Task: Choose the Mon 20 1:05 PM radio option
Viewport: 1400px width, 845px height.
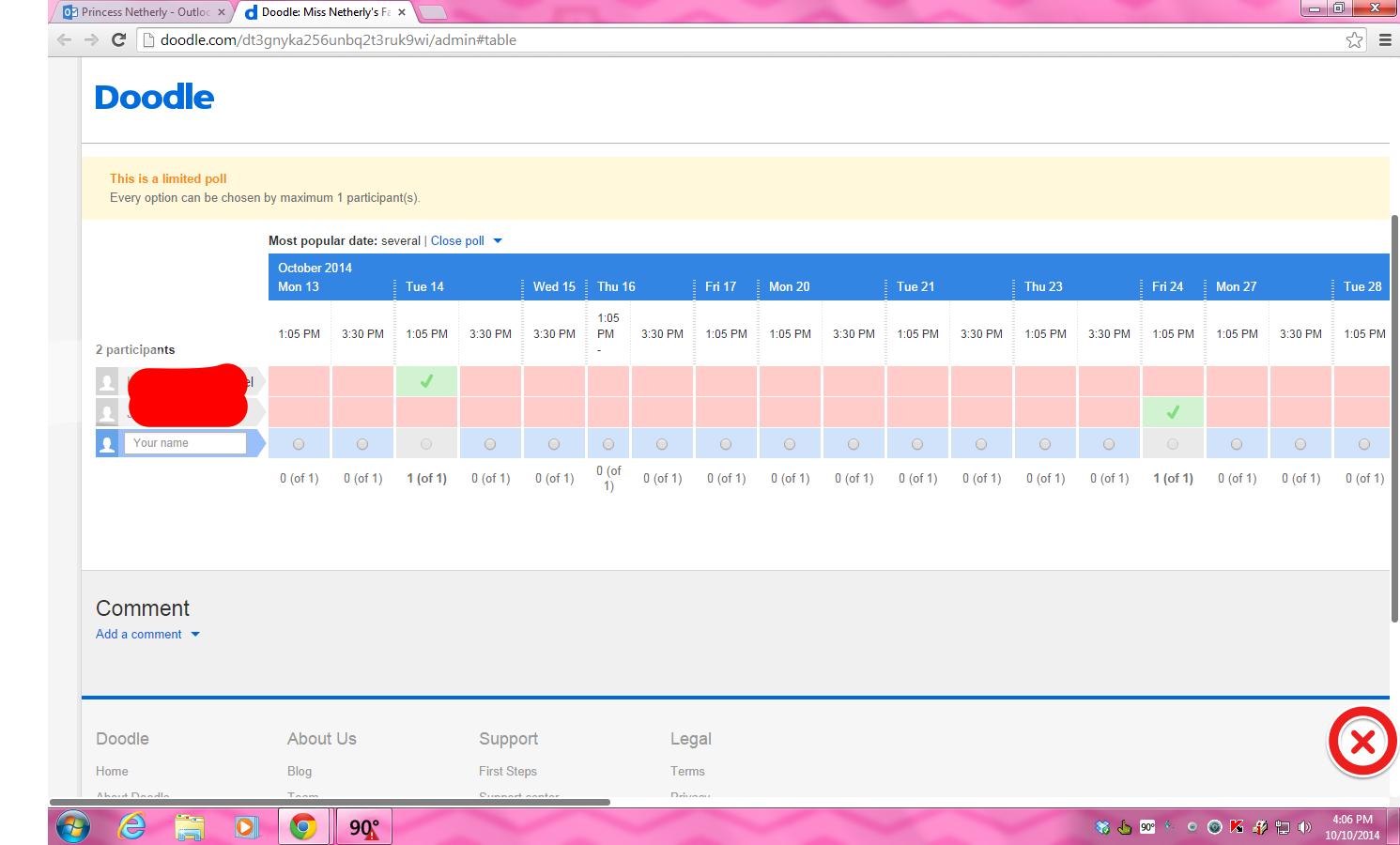Action: (790, 444)
